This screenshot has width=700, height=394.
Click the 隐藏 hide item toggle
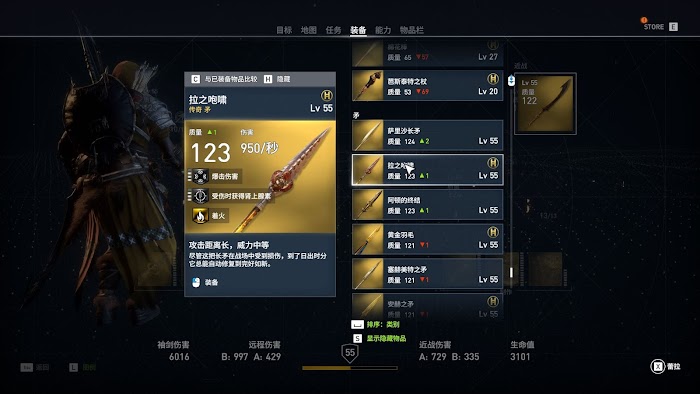(277, 79)
